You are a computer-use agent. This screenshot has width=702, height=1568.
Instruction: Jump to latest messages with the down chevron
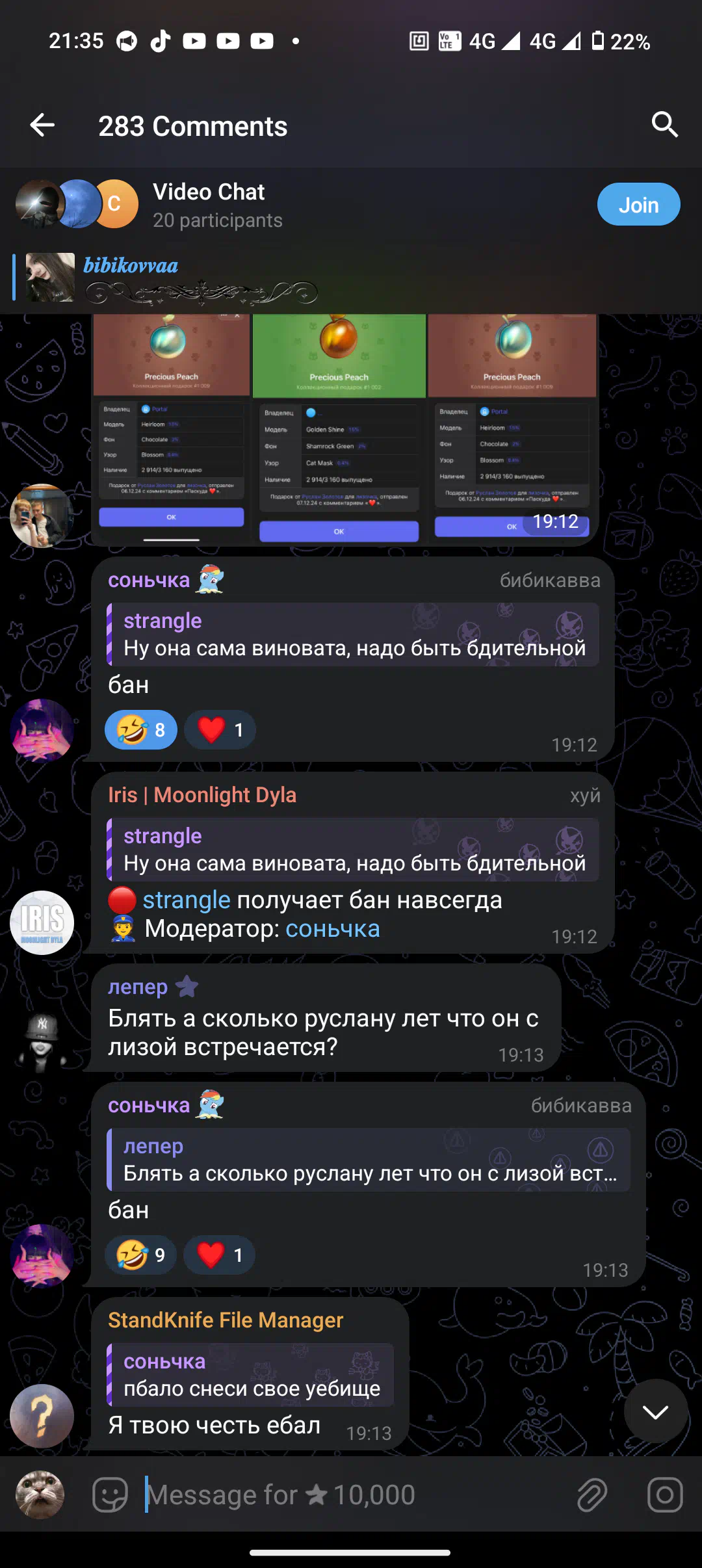(x=655, y=1411)
